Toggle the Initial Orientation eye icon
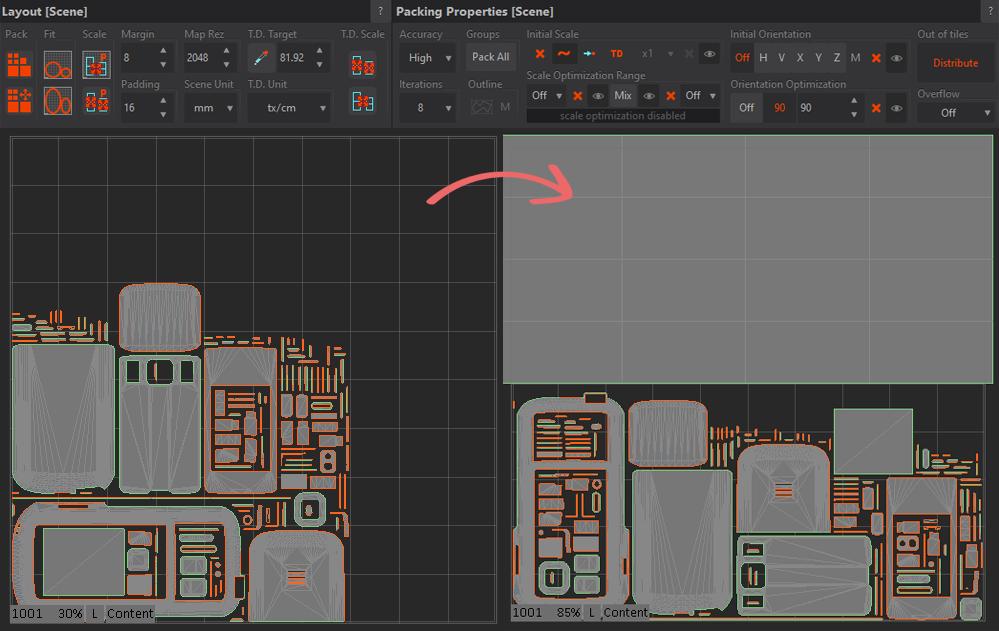Screen dimensions: 999x631 tap(897, 58)
